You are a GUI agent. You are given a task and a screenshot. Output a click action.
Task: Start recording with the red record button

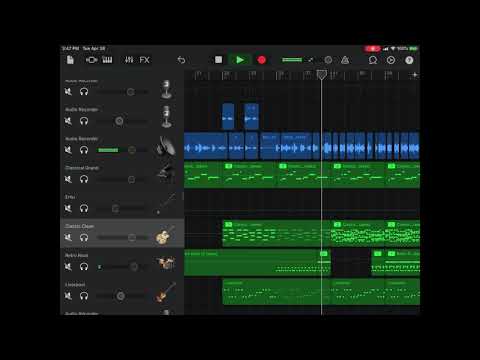tap(262, 60)
